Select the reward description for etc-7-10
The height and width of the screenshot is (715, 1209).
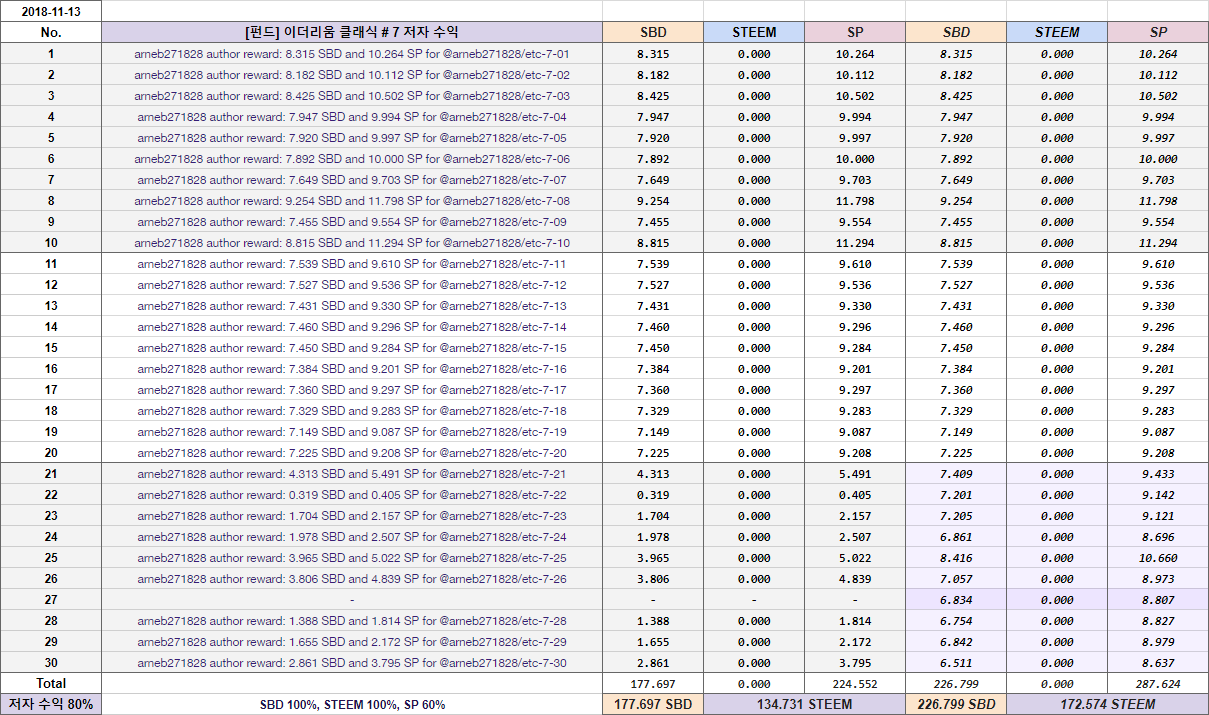[x=352, y=243]
